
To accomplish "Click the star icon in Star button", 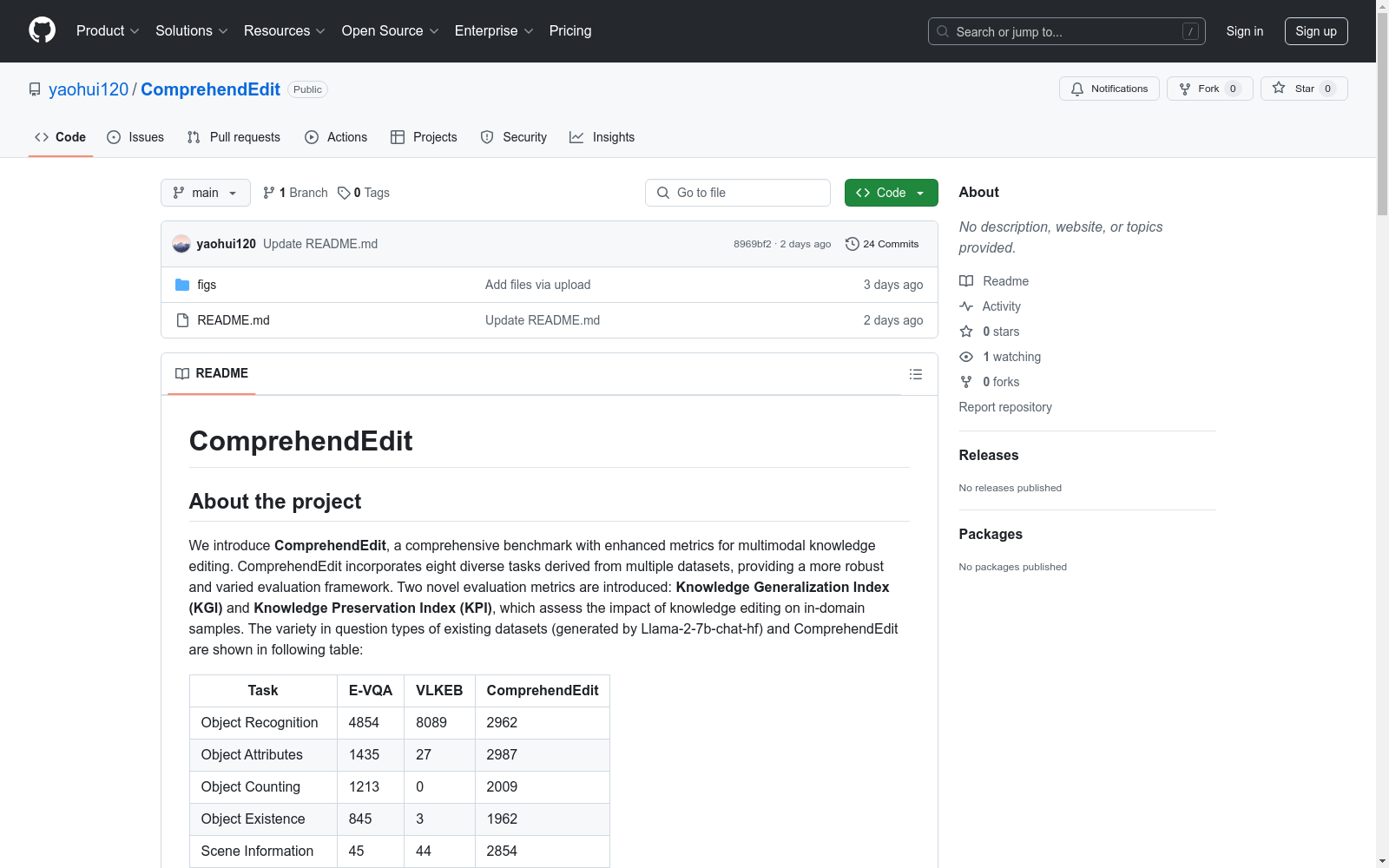I will 1279,88.
